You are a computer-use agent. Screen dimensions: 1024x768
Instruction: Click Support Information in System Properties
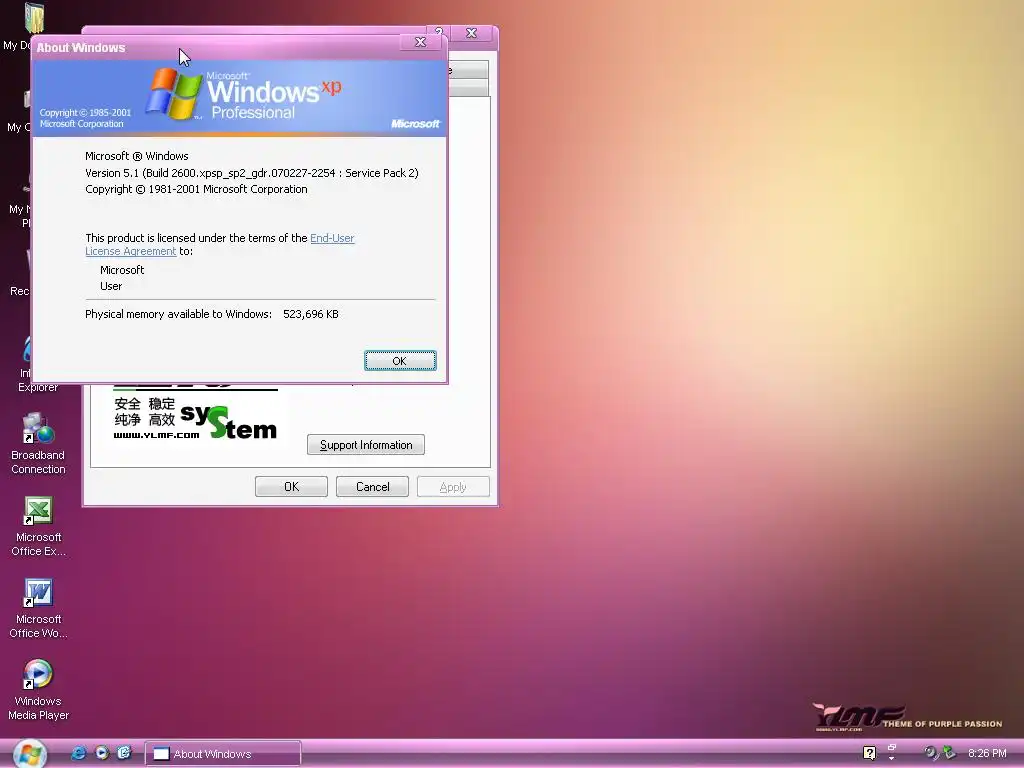point(366,445)
